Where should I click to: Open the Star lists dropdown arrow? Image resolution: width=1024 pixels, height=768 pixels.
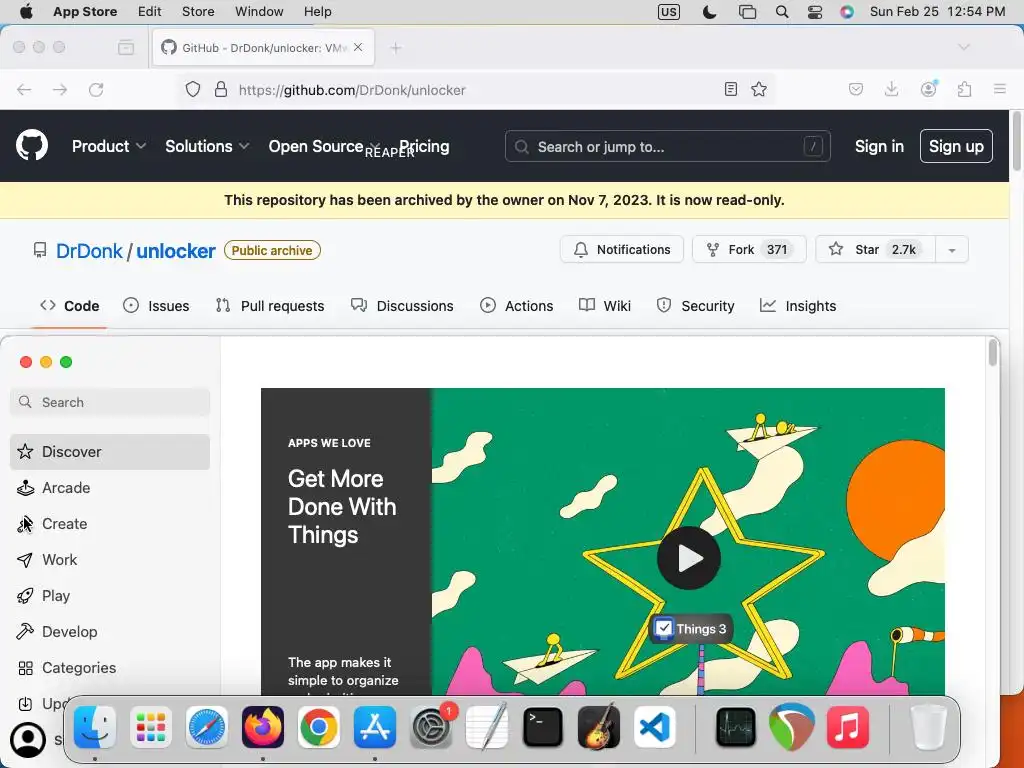point(952,249)
